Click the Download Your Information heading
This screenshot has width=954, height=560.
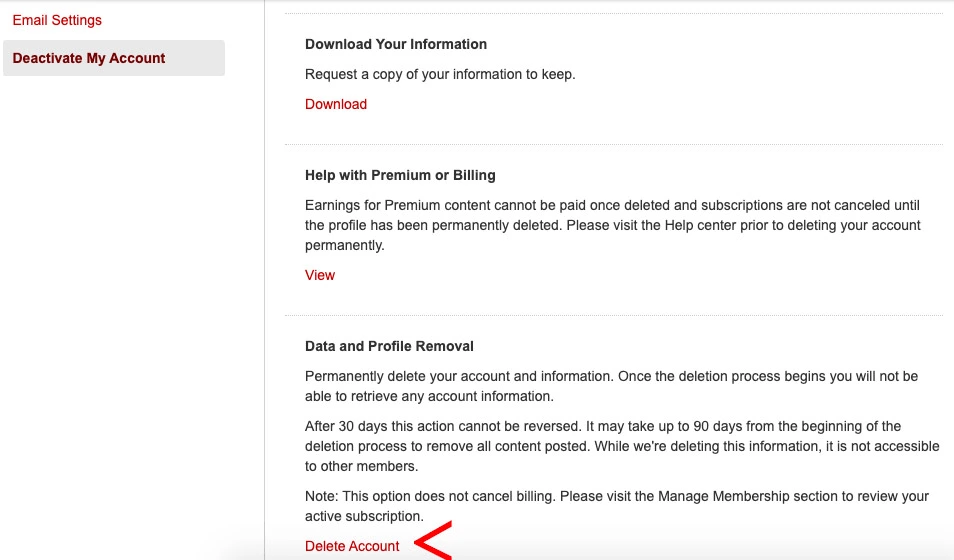coord(396,44)
